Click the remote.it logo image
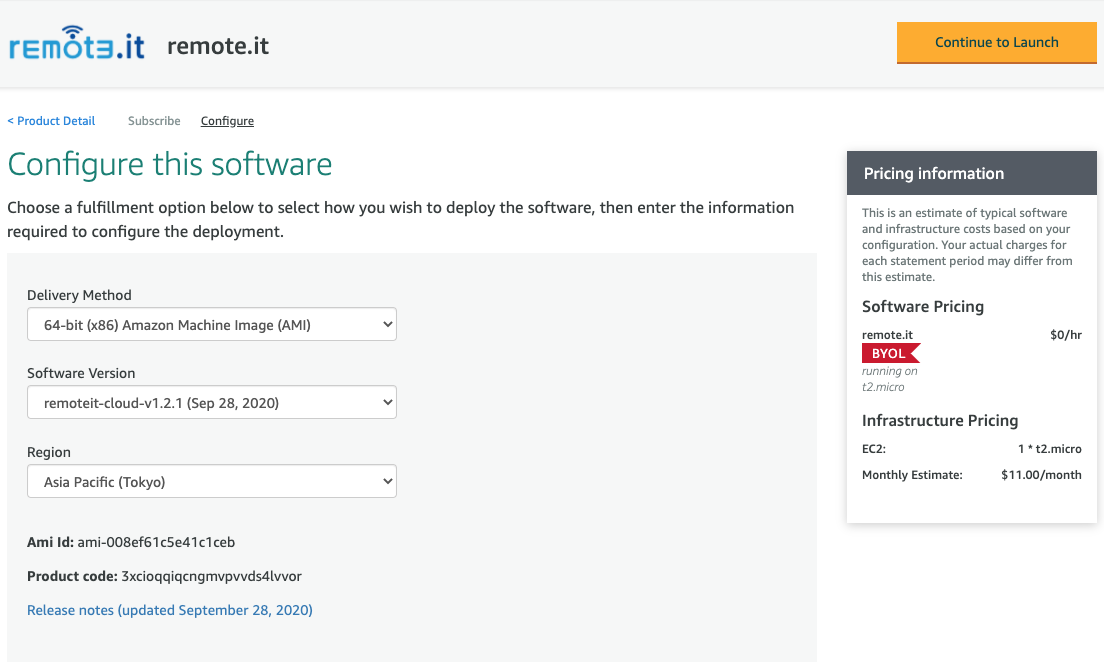The width and height of the screenshot is (1104, 671). (77, 44)
